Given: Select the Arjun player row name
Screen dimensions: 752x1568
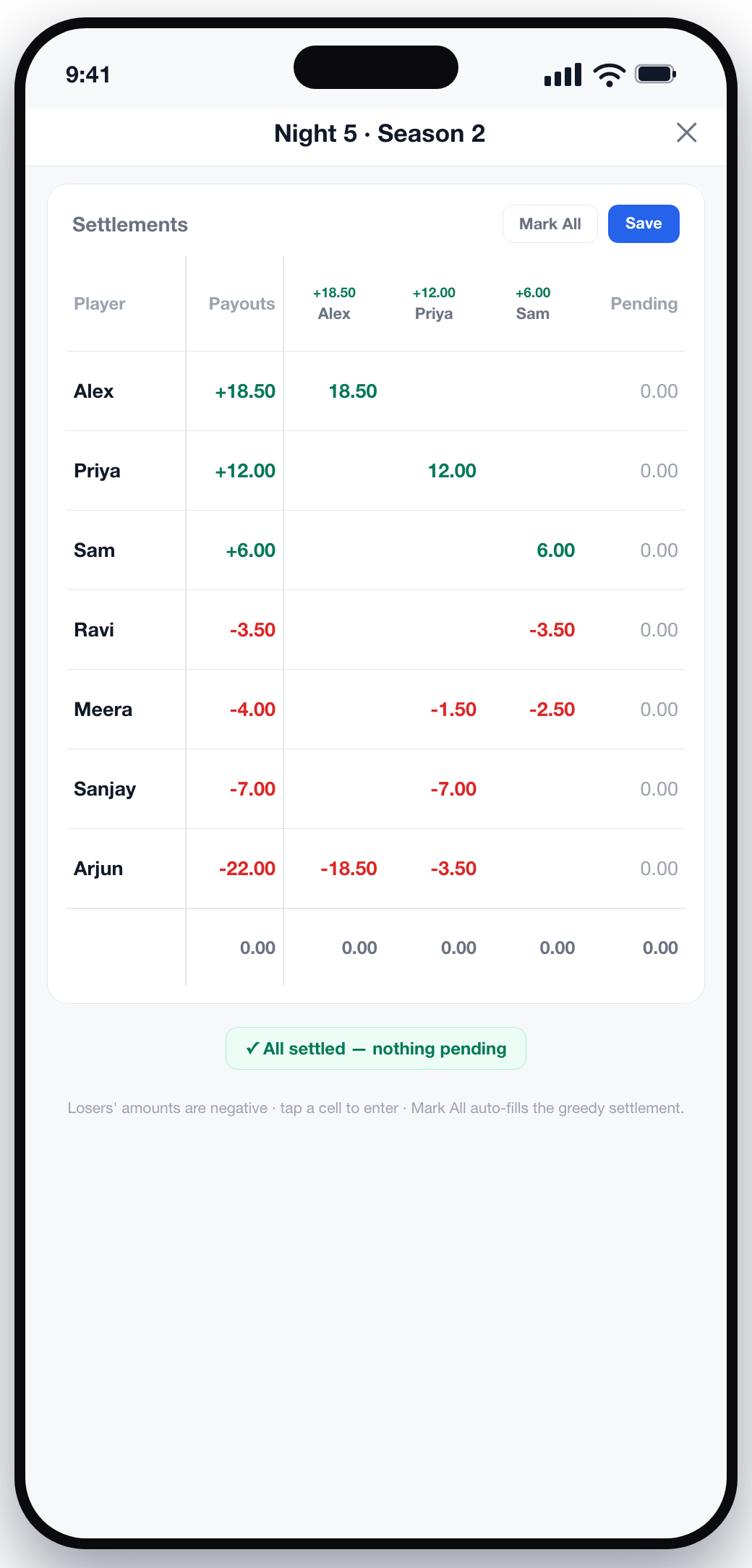Looking at the screenshot, I should 98,869.
